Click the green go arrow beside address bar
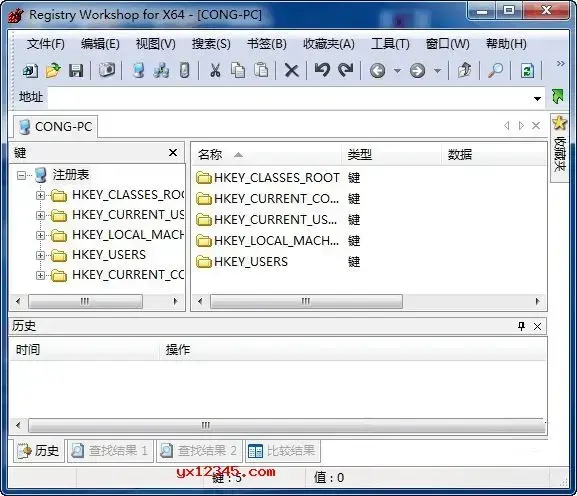This screenshot has height=496, width=577. [558, 97]
